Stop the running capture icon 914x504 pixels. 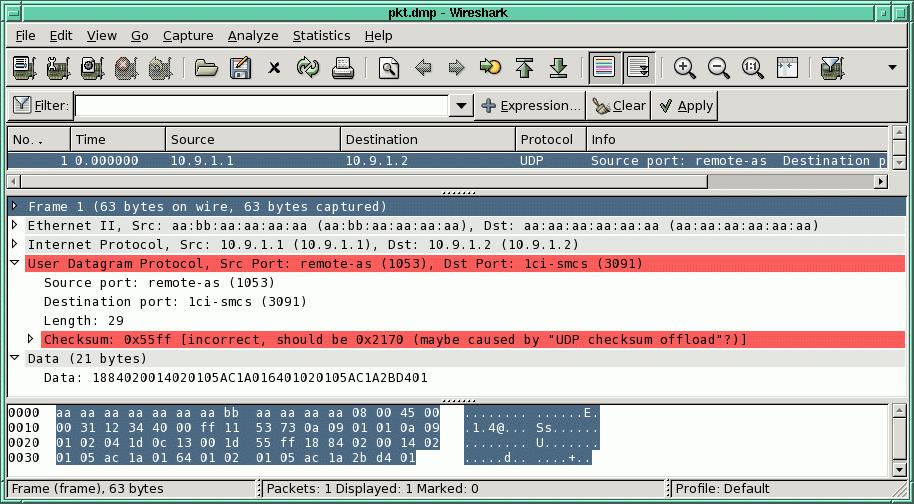pyautogui.click(x=126, y=68)
